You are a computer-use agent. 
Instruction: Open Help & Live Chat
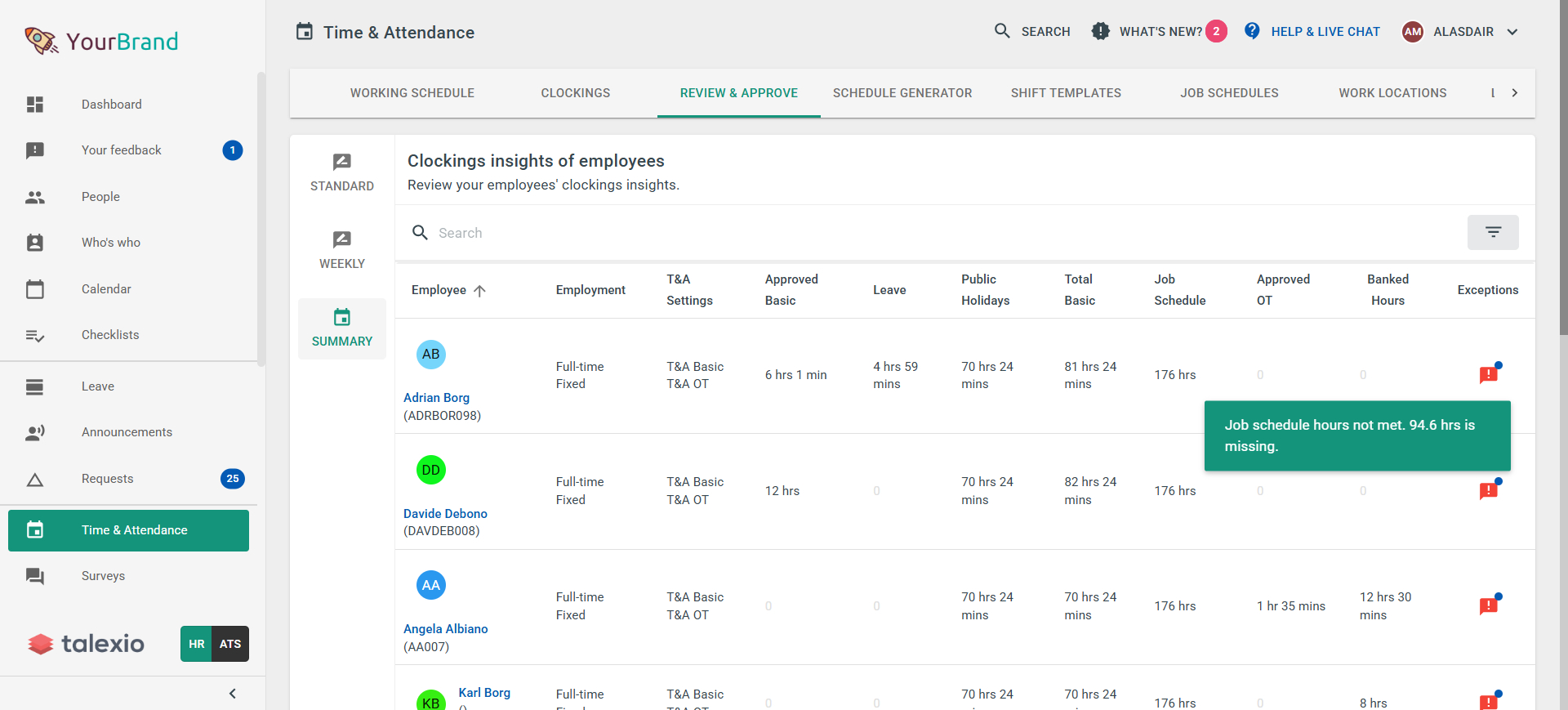[1312, 32]
